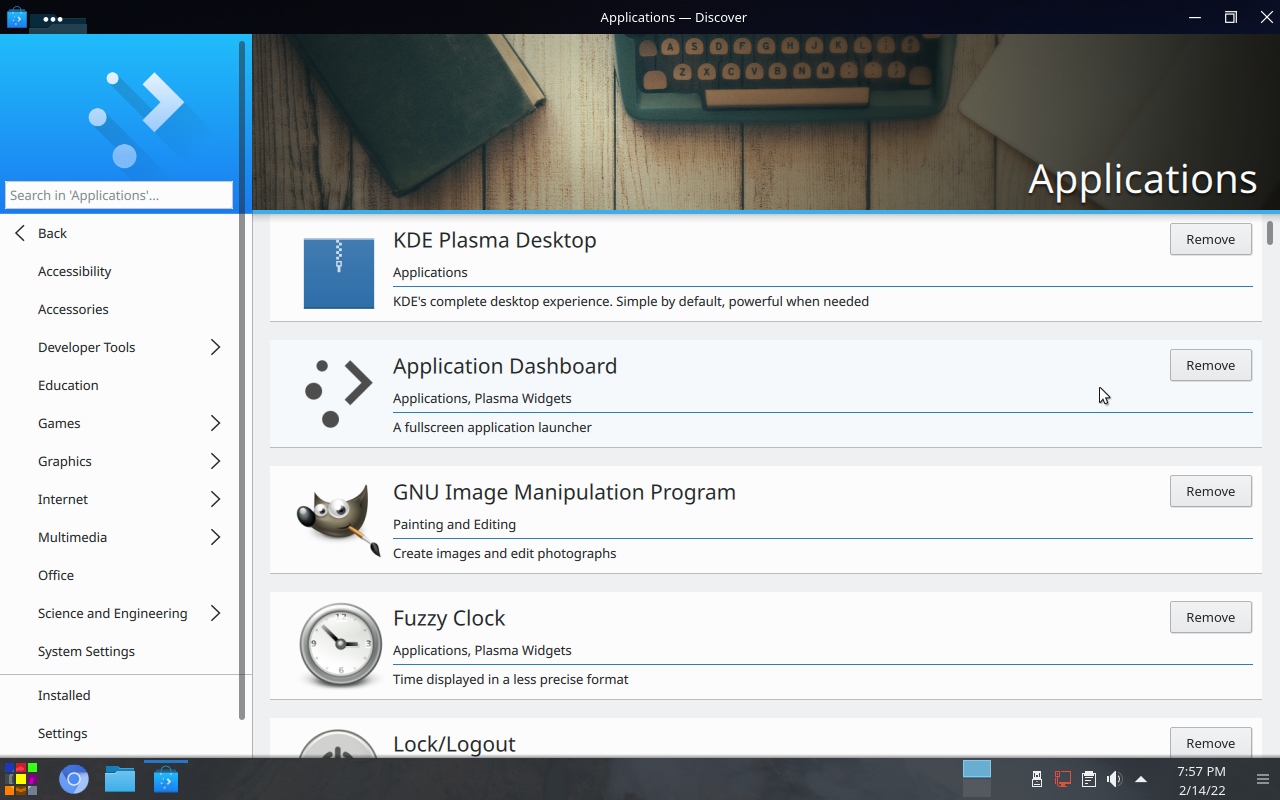The image size is (1280, 800).
Task: Open the file manager from the taskbar
Action: point(120,779)
